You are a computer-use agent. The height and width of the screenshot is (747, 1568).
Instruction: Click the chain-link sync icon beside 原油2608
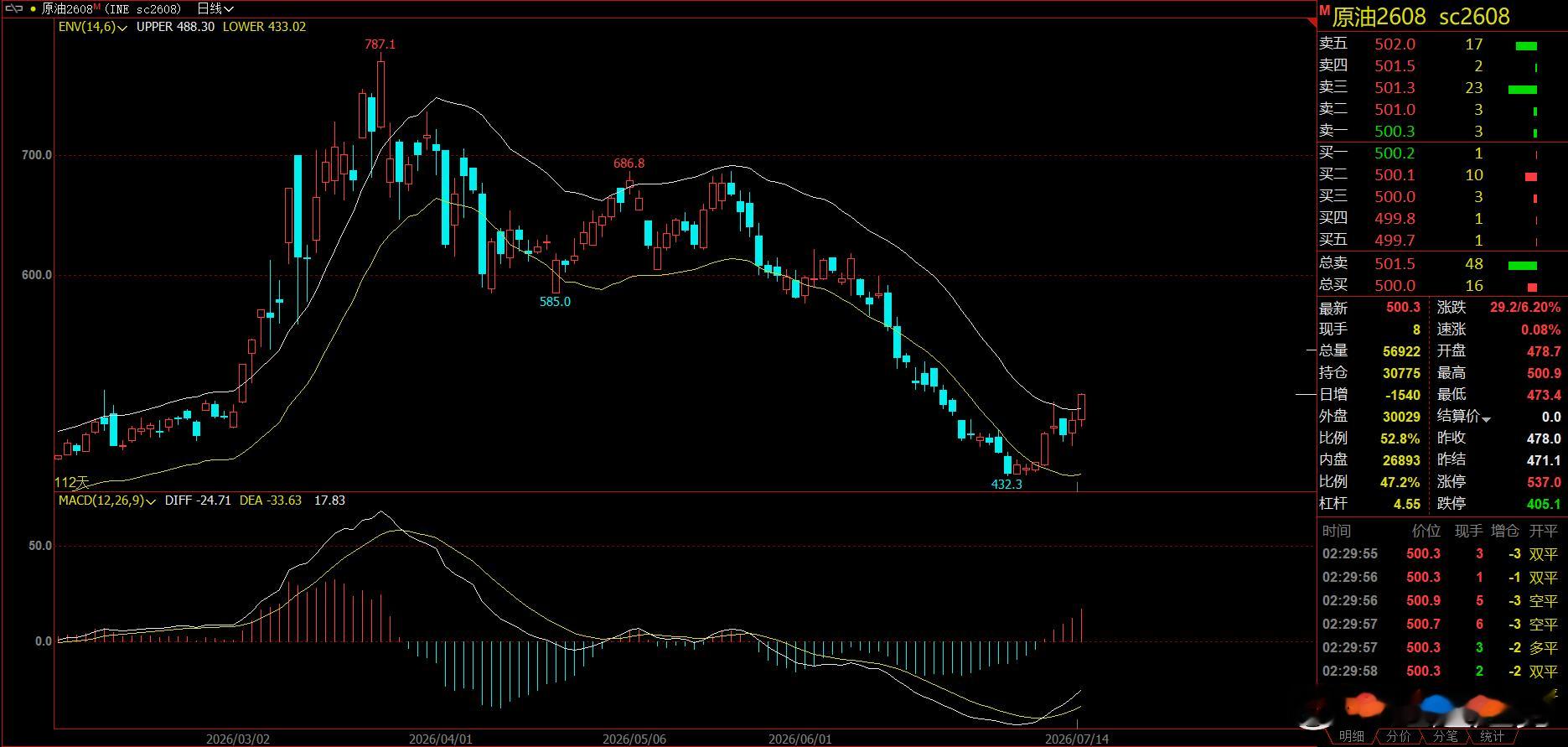tap(13, 8)
